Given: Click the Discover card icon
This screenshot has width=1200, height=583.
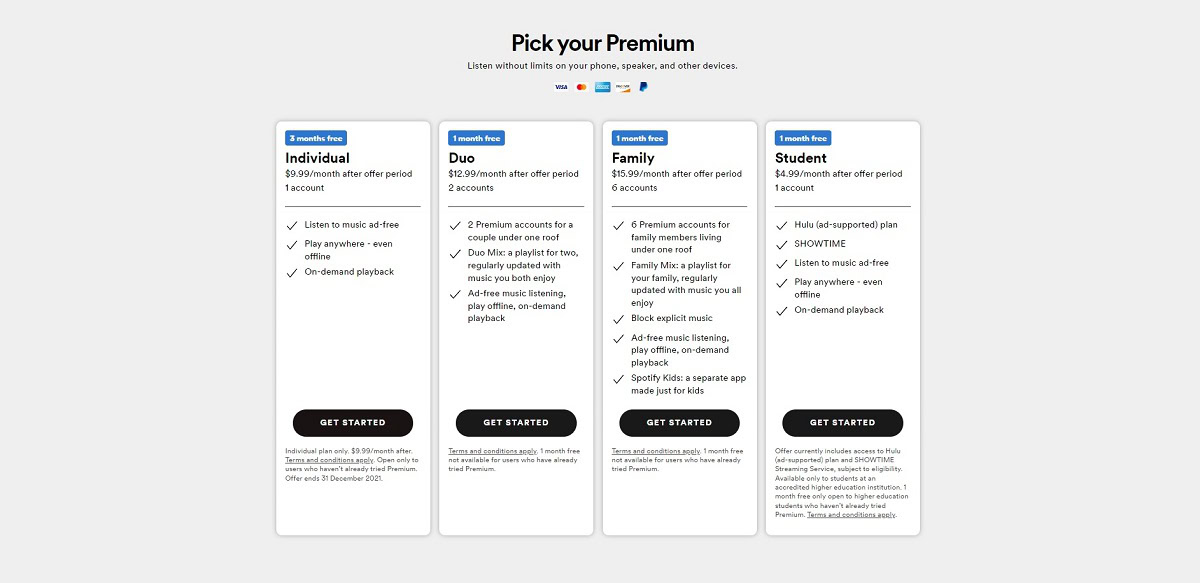Looking at the screenshot, I should tap(623, 87).
